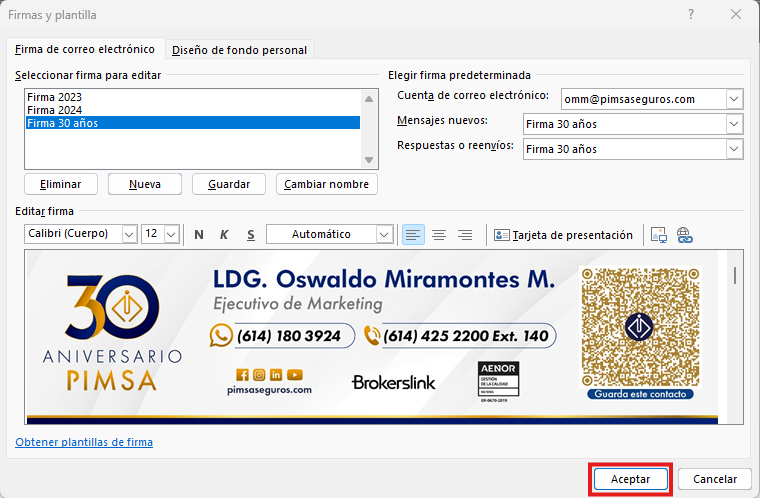
Task: Click signature list scroll-up arrow
Action: [369, 98]
